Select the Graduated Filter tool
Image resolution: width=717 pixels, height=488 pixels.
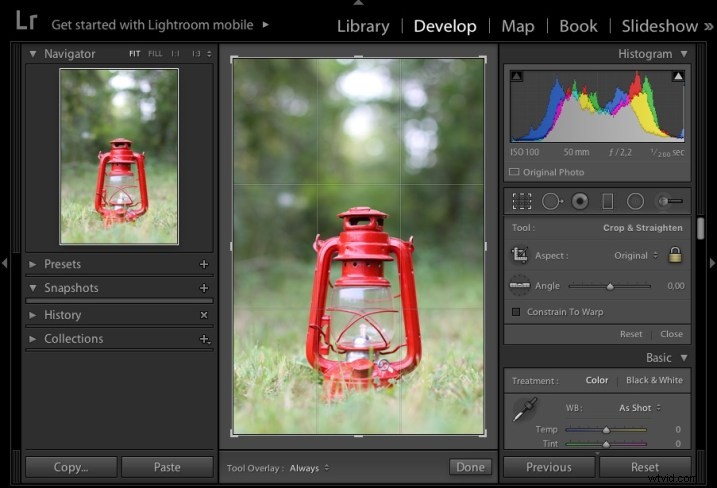[x=608, y=201]
